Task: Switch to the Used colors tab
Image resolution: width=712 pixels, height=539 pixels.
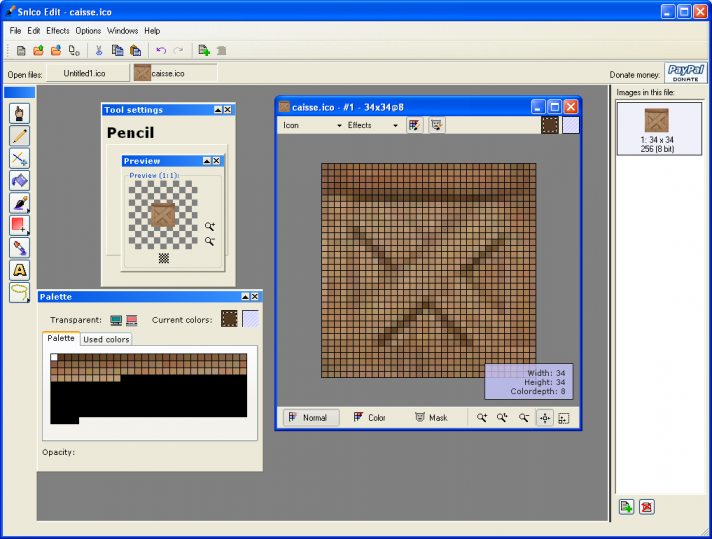Action: click(106, 340)
